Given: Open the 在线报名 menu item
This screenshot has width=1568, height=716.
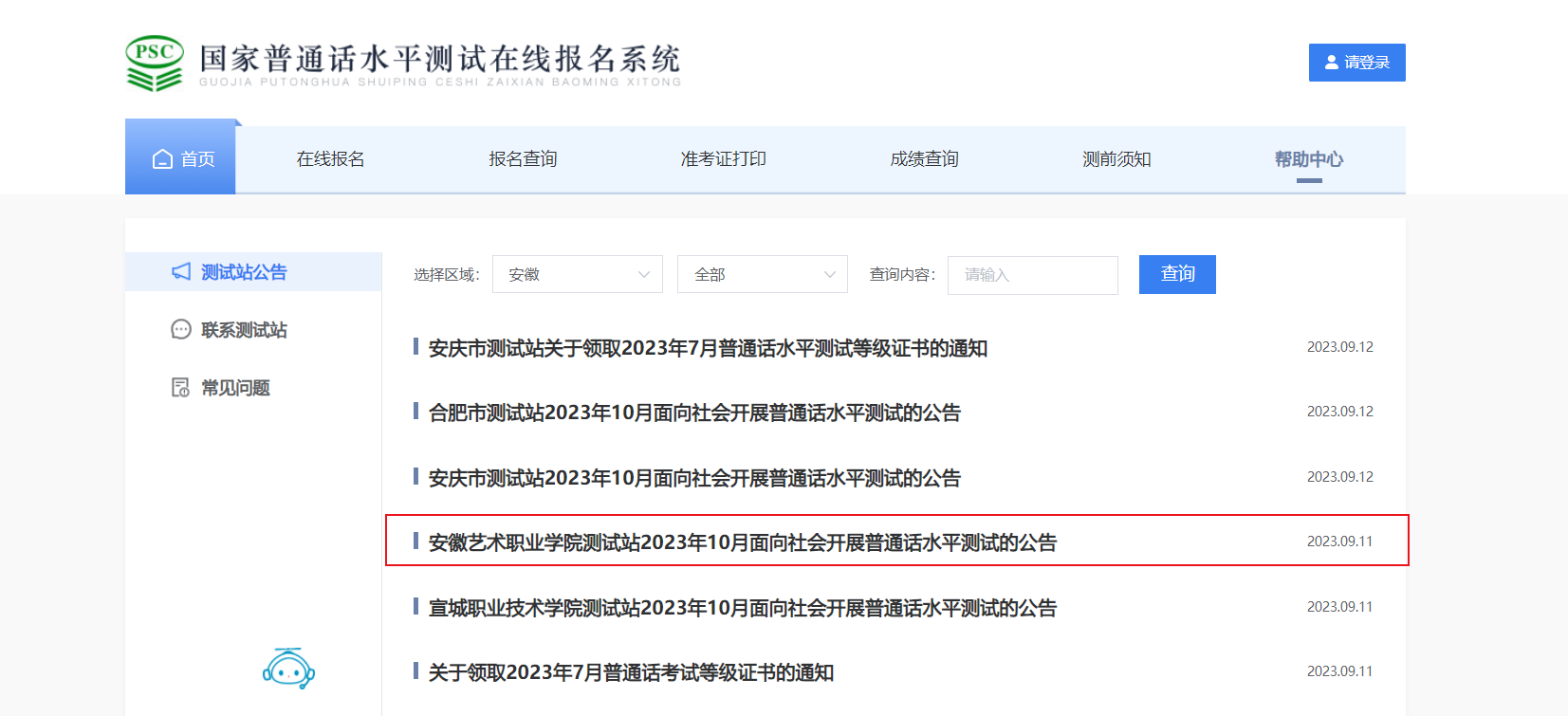Looking at the screenshot, I should coord(330,159).
